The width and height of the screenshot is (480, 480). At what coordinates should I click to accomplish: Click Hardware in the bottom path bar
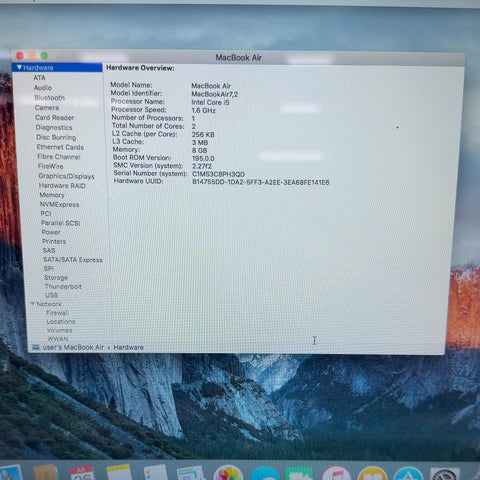click(x=128, y=347)
